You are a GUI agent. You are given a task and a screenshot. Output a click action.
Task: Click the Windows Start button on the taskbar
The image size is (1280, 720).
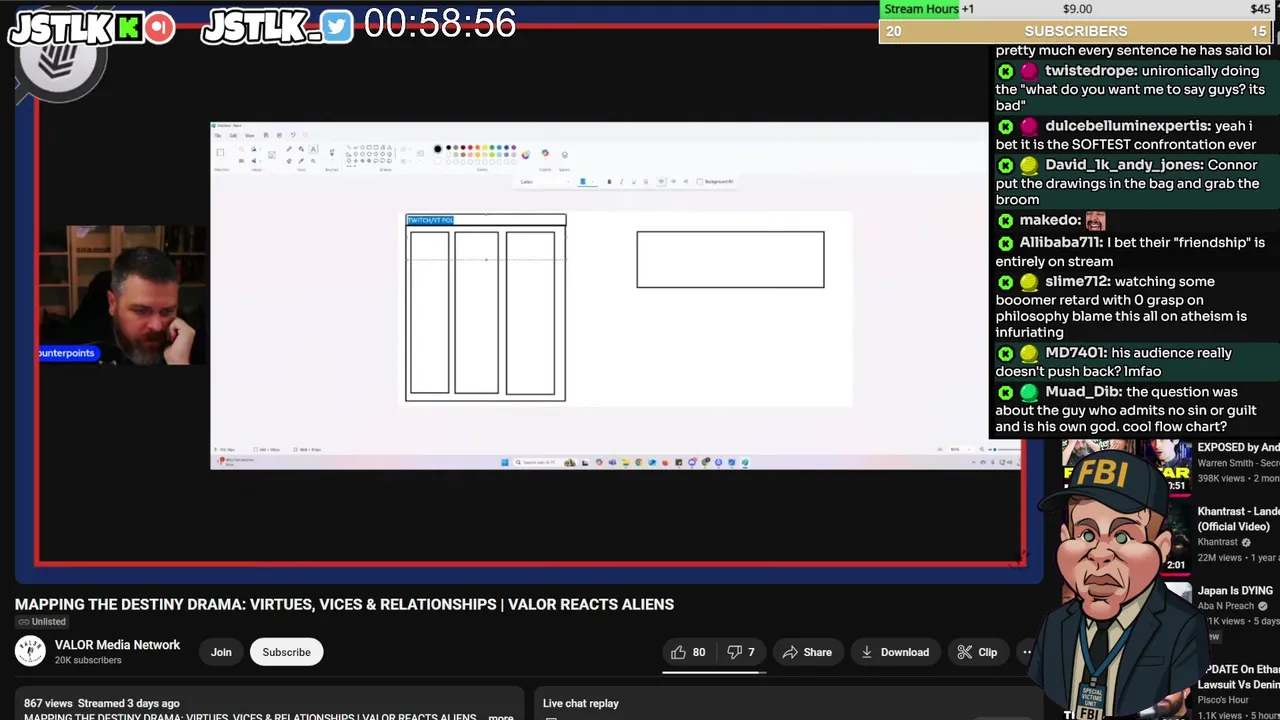(504, 462)
